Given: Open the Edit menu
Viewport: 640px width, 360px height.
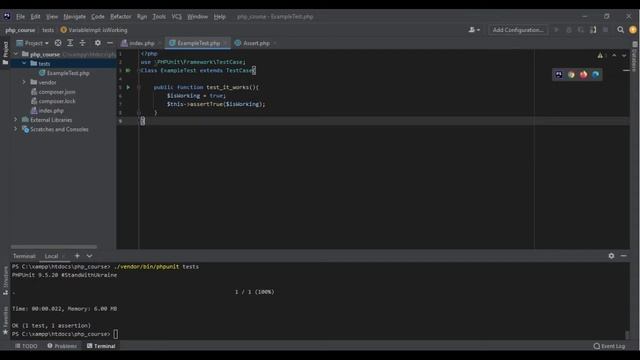Looking at the screenshot, I should point(36,17).
